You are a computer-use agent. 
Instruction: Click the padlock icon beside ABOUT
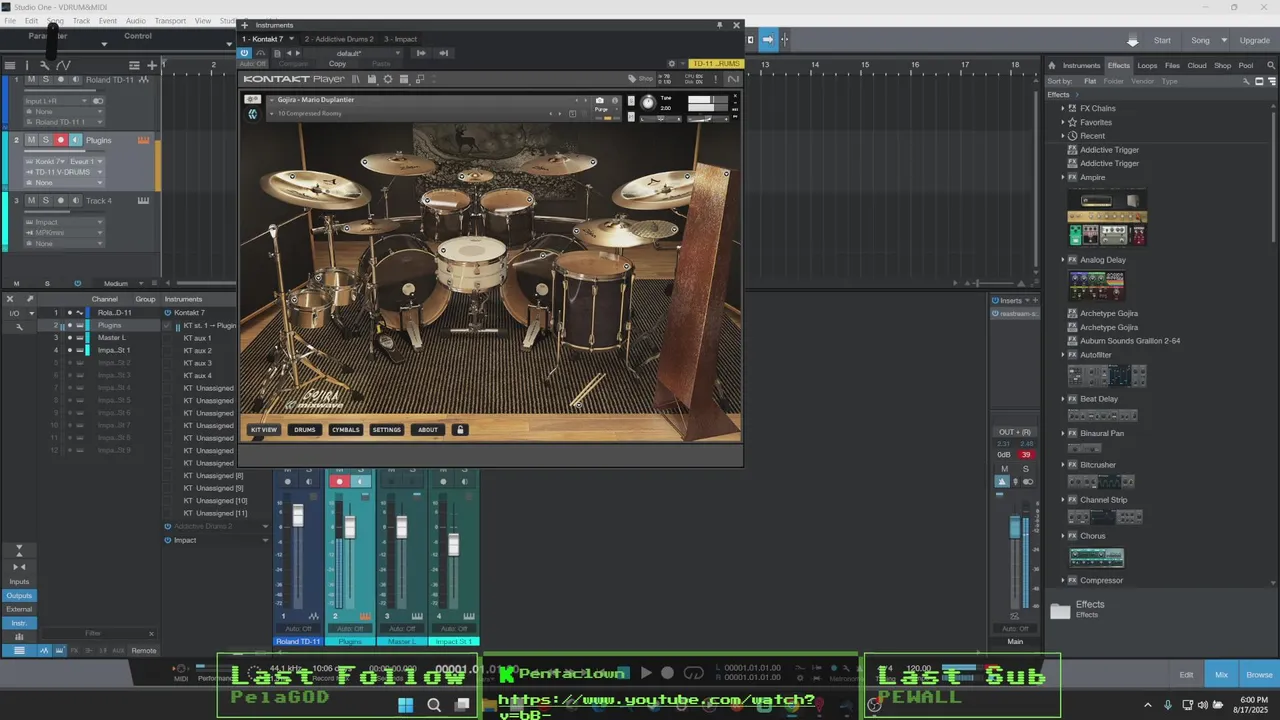click(460, 430)
